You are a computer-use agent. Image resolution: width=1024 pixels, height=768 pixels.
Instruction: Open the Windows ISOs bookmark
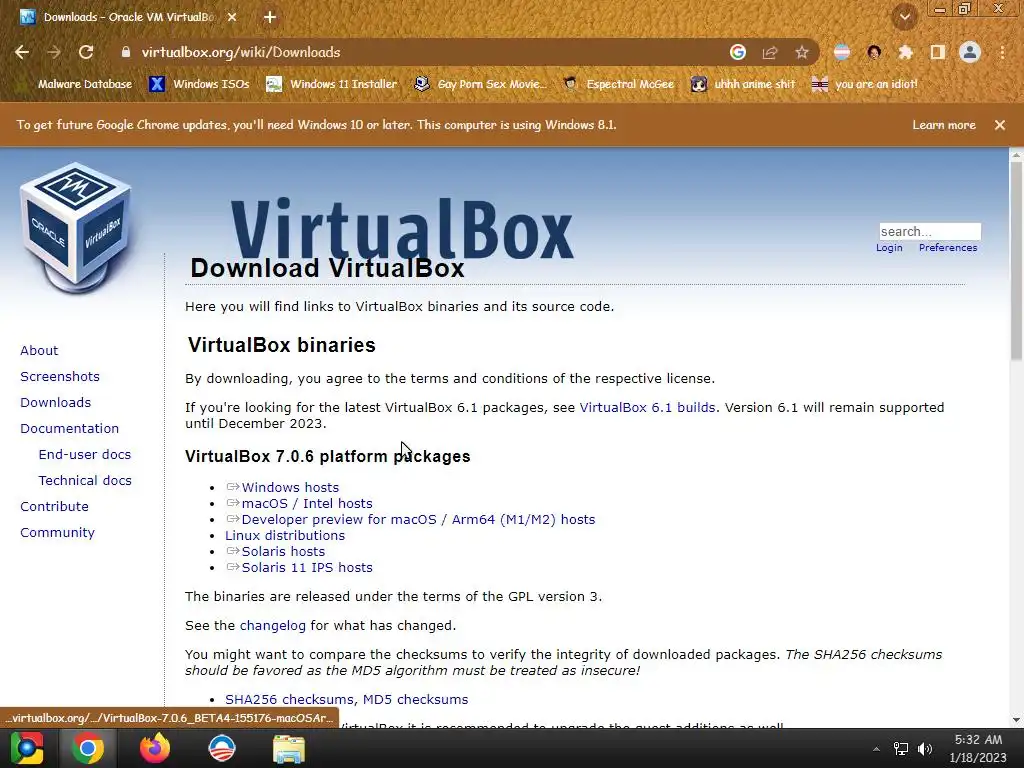[x=199, y=84]
